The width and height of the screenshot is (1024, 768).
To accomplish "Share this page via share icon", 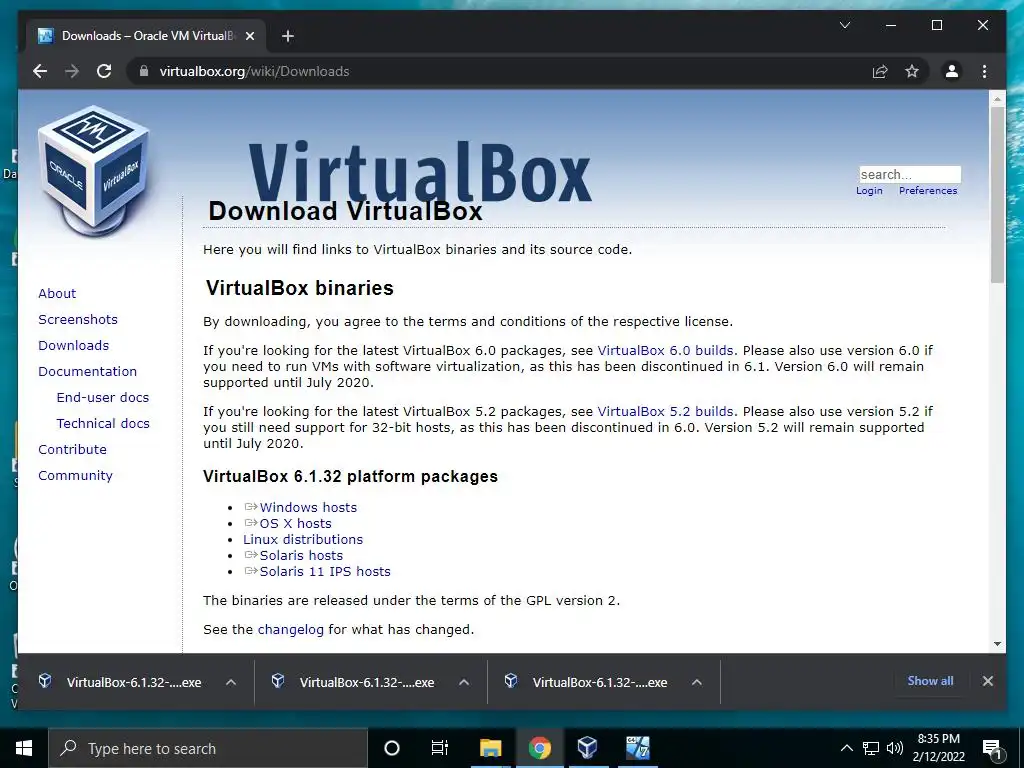I will [880, 71].
